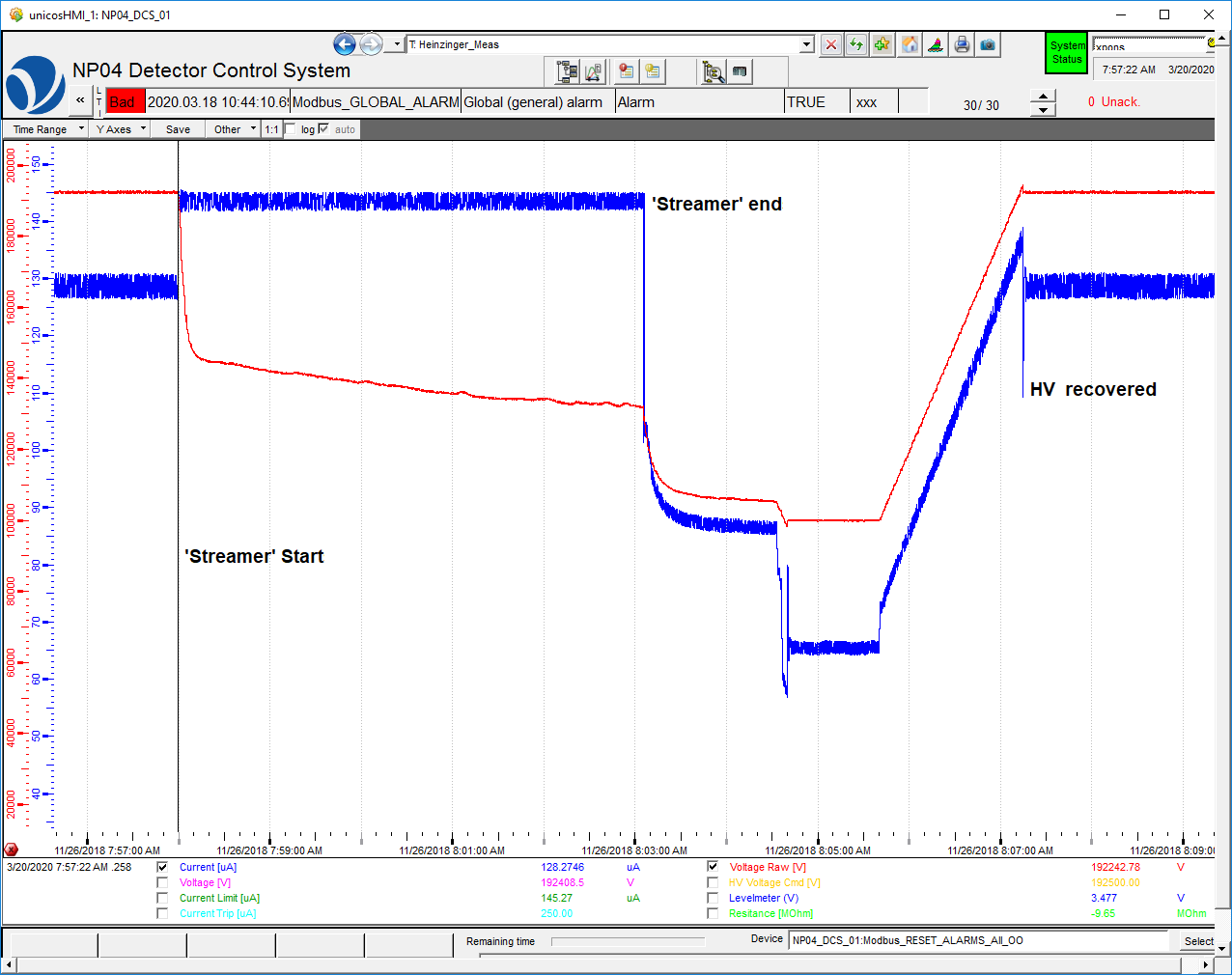1232x975 pixels.
Task: Enable the Levelmeter (V) curve checkbox
Action: point(713,898)
